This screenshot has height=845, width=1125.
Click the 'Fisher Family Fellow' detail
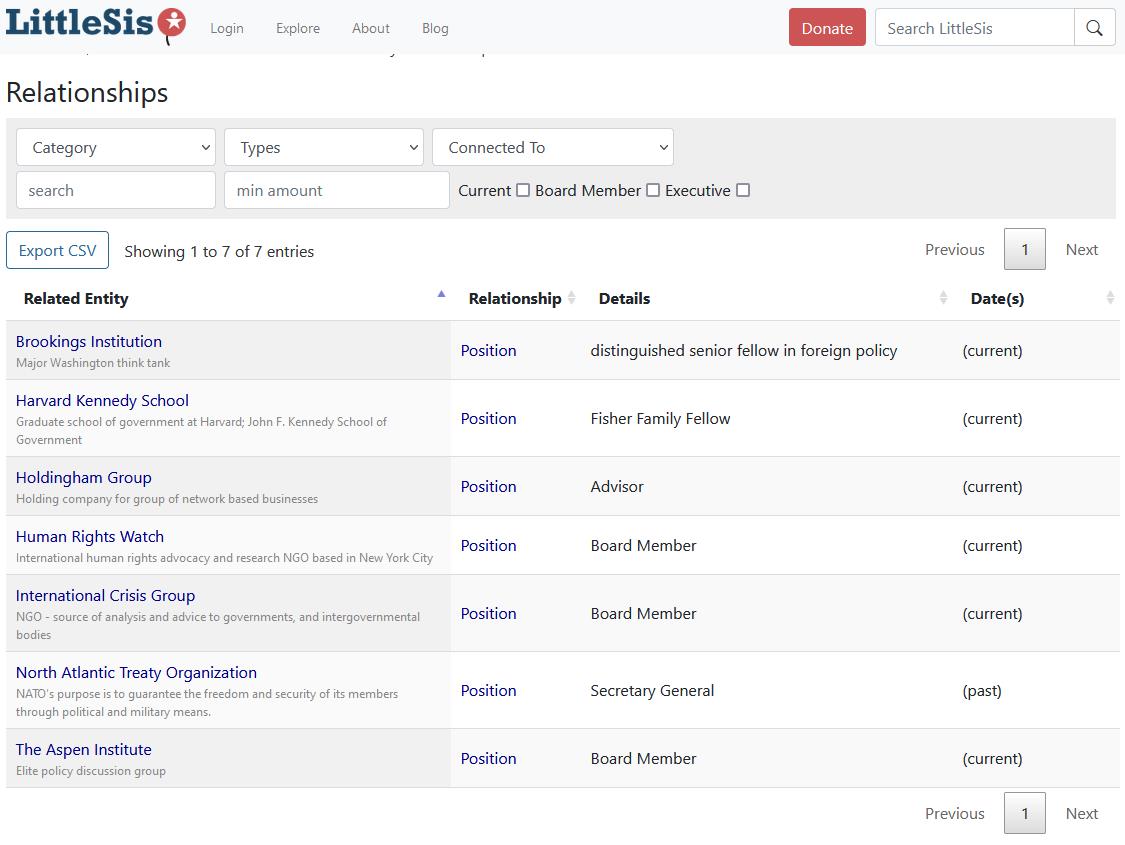tap(661, 419)
